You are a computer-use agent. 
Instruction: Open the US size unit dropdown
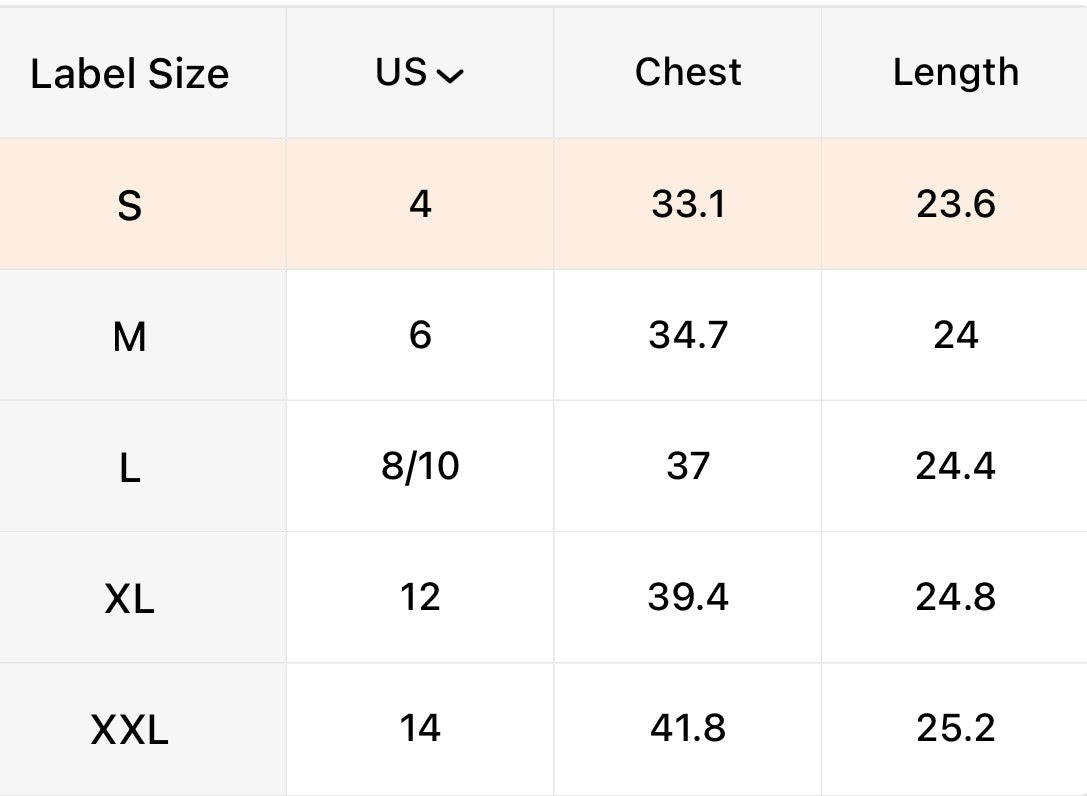[420, 73]
